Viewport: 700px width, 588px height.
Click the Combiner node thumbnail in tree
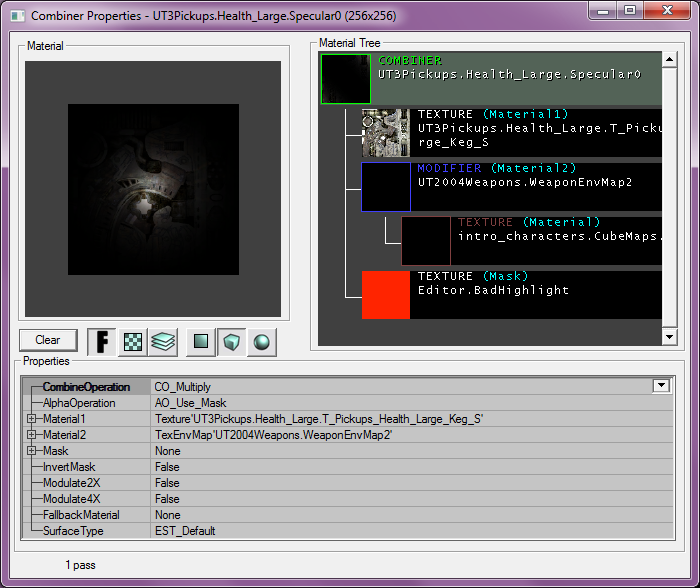point(346,79)
